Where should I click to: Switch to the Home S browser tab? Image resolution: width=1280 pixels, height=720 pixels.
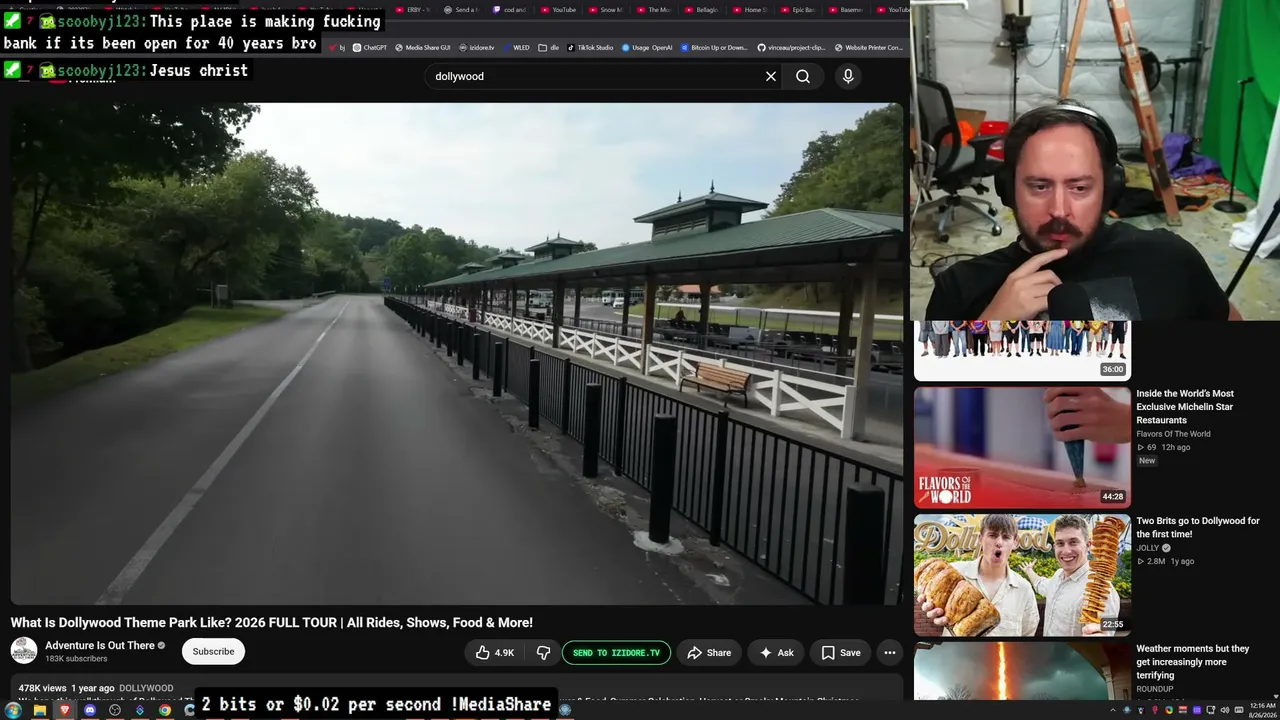(x=750, y=10)
